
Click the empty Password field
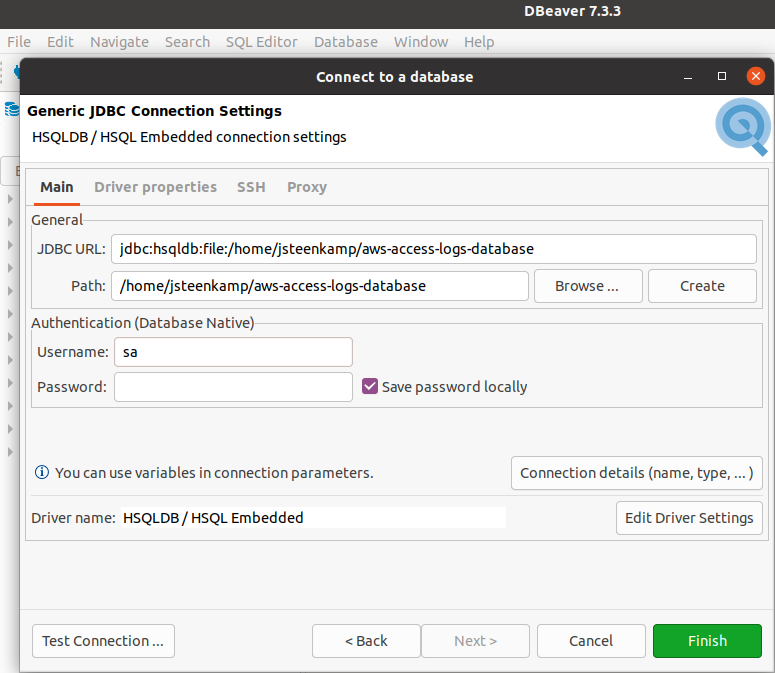(x=233, y=387)
